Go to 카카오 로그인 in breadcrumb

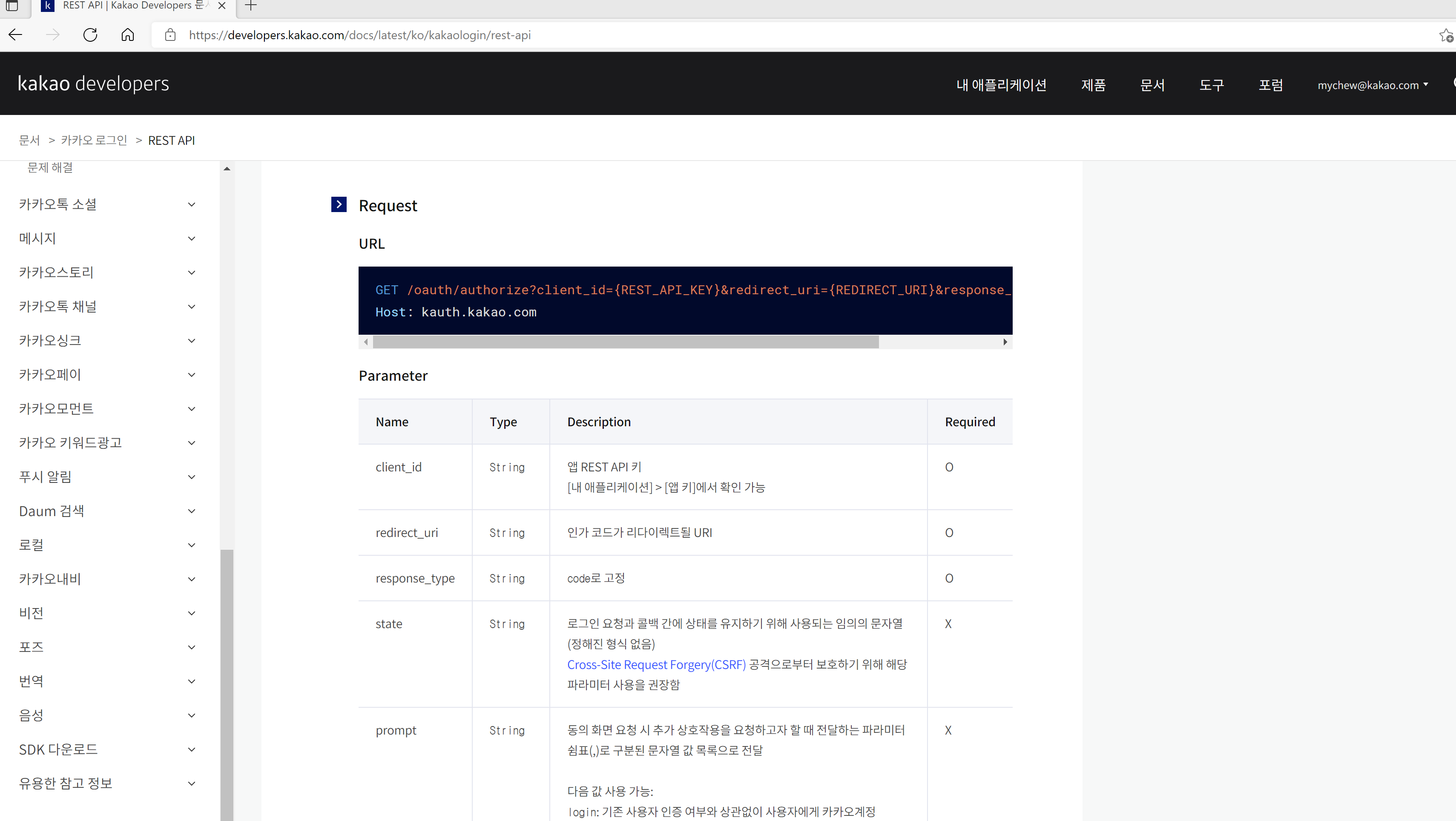pos(94,140)
